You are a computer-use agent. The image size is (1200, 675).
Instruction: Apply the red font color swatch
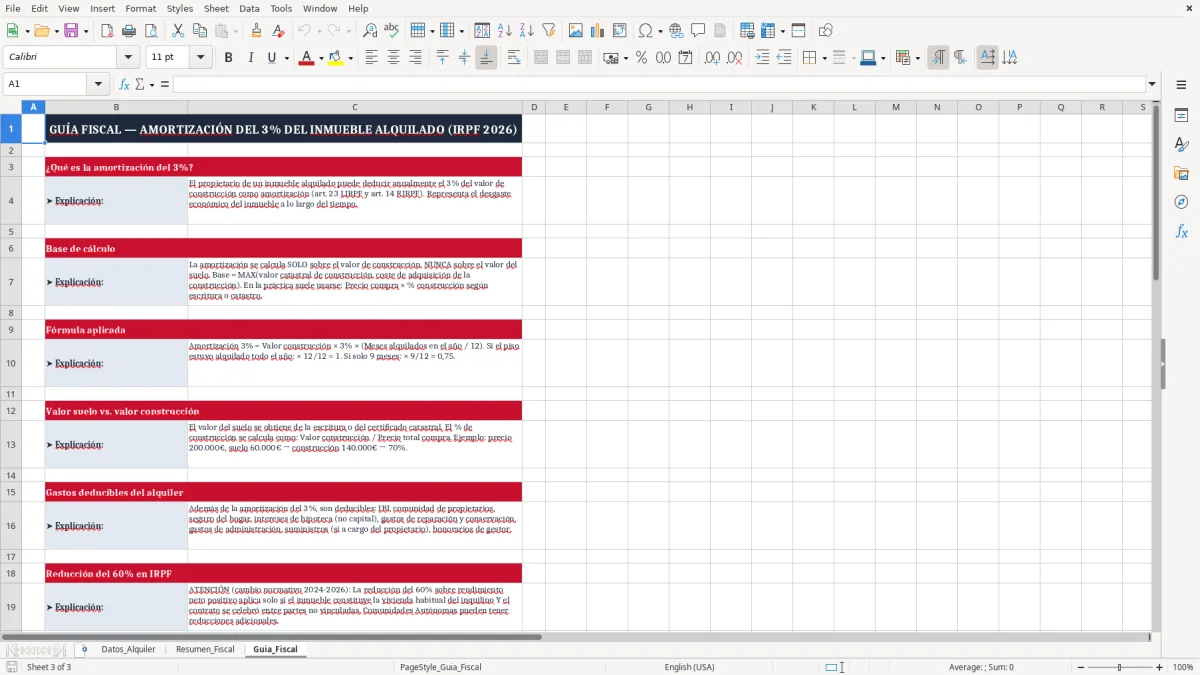coord(306,58)
